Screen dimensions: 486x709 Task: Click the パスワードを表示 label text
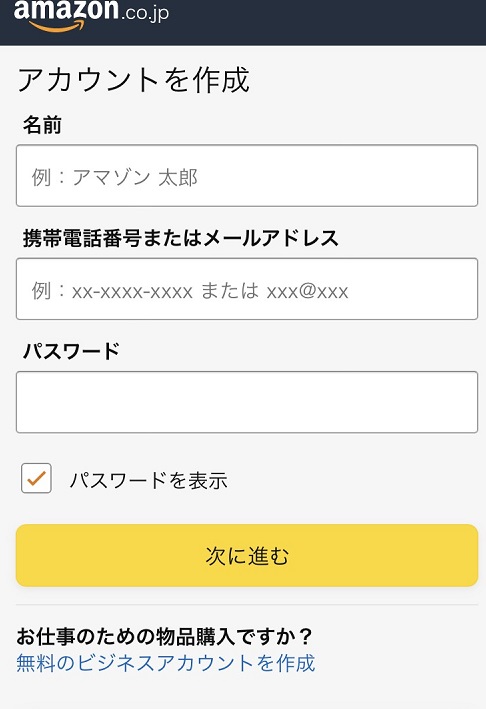coord(148,480)
